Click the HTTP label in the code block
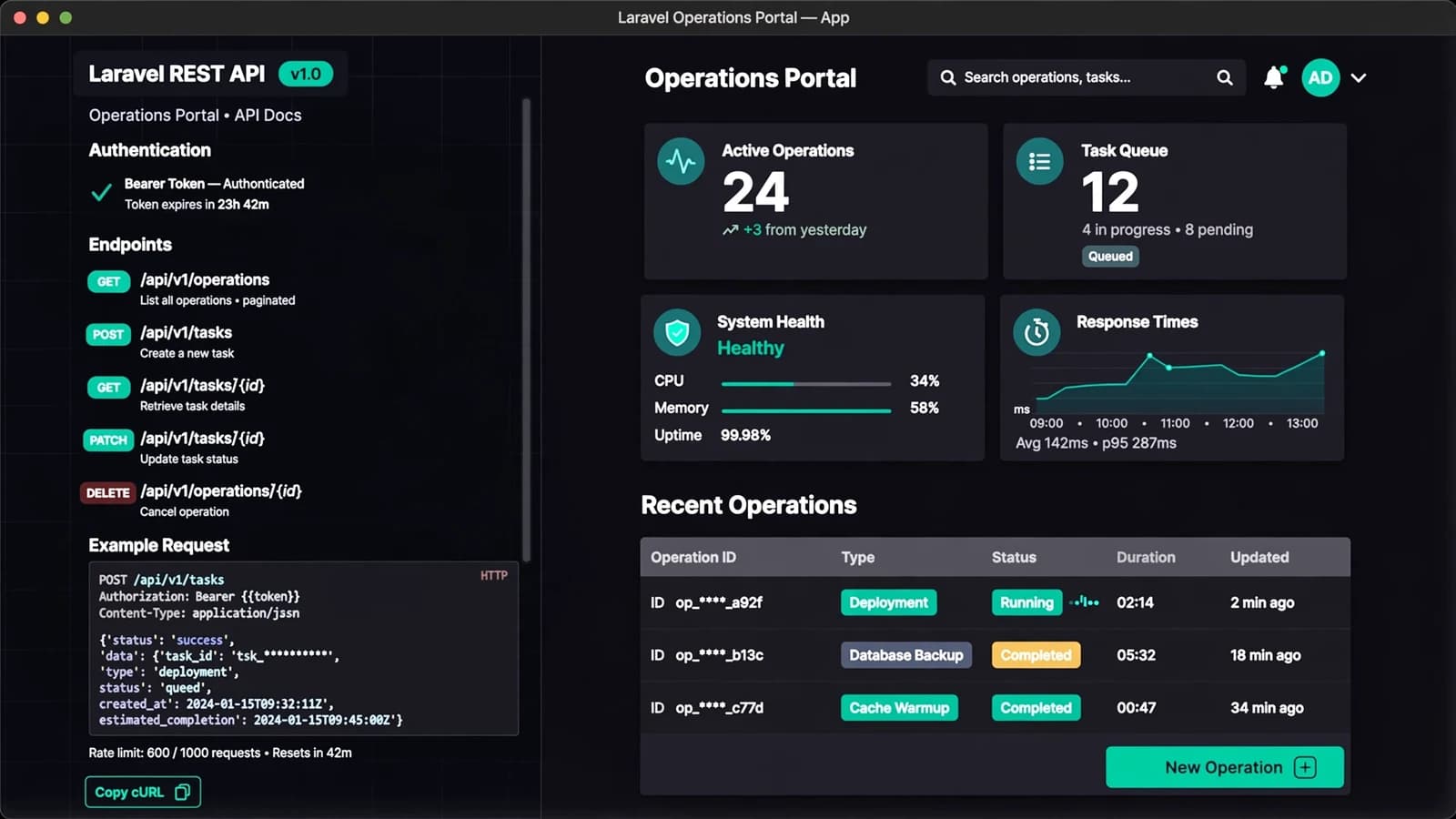The image size is (1456, 819). 494,576
